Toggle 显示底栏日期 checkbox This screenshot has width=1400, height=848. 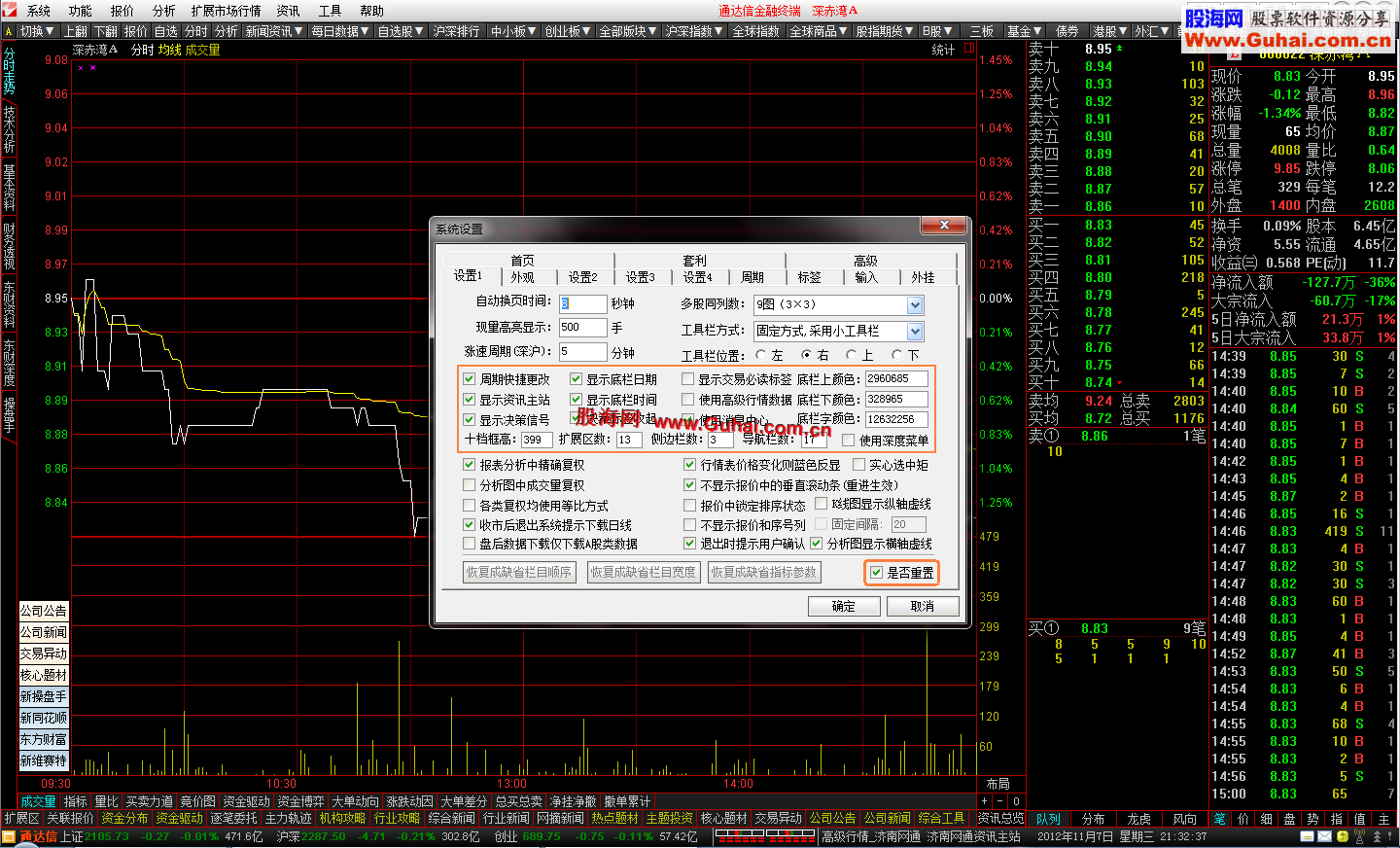coord(576,379)
